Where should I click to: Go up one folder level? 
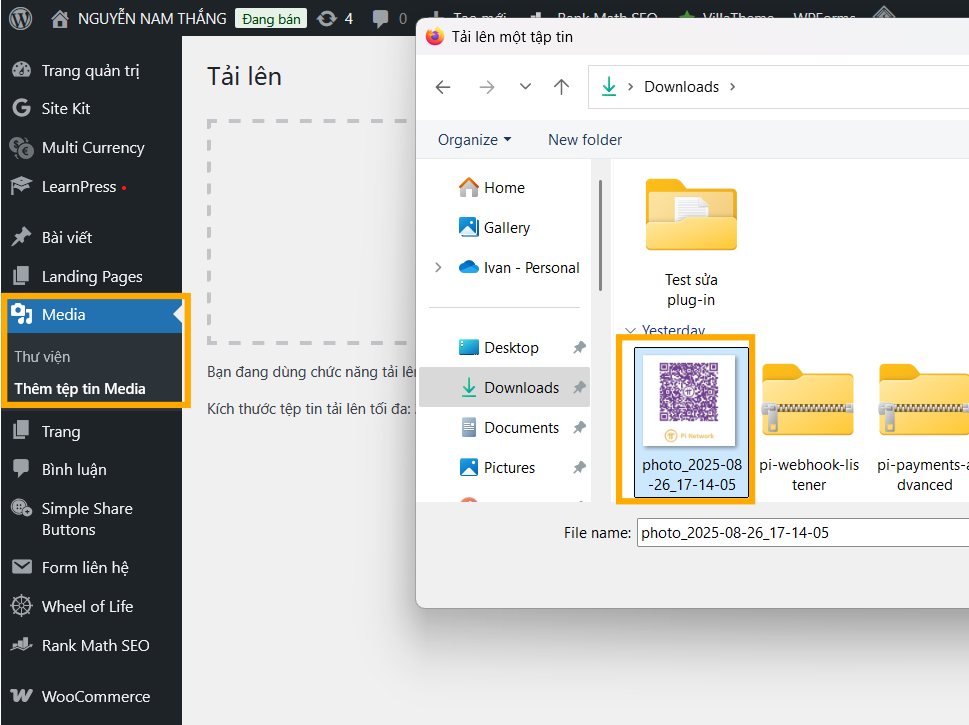point(561,87)
